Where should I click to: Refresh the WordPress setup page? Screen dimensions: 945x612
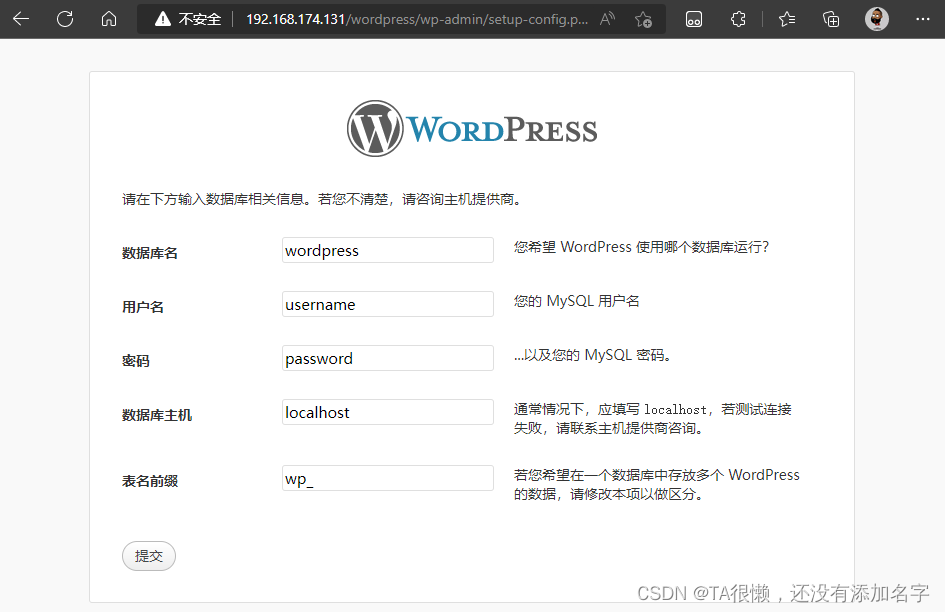(x=64, y=18)
